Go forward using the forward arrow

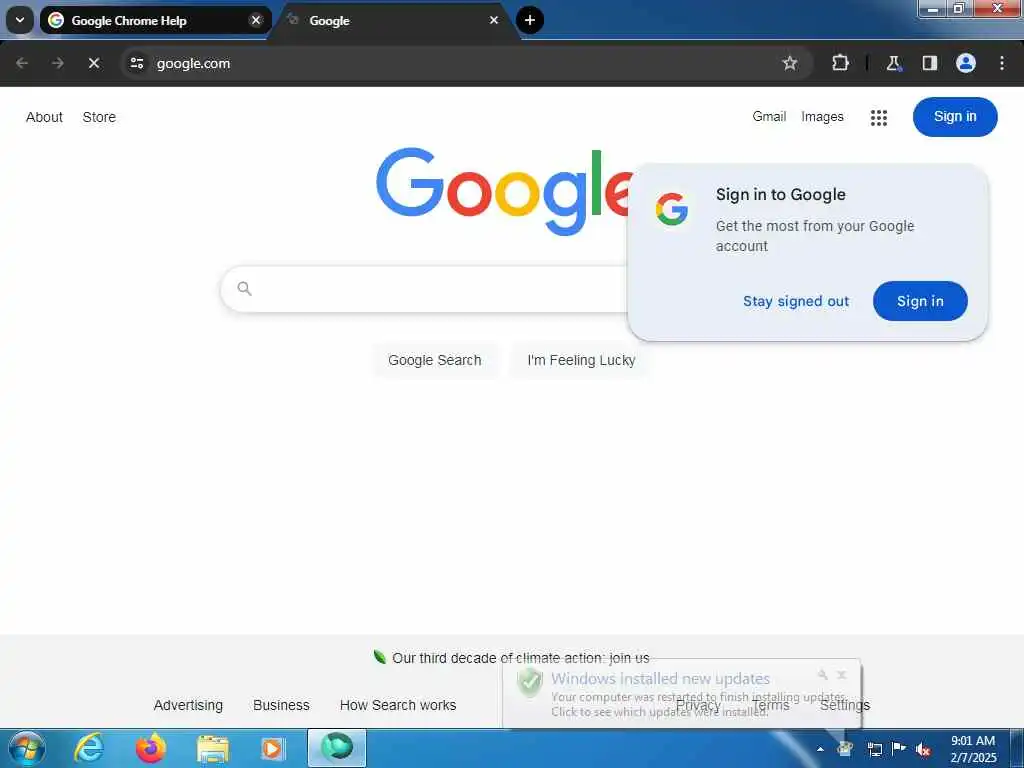point(58,63)
